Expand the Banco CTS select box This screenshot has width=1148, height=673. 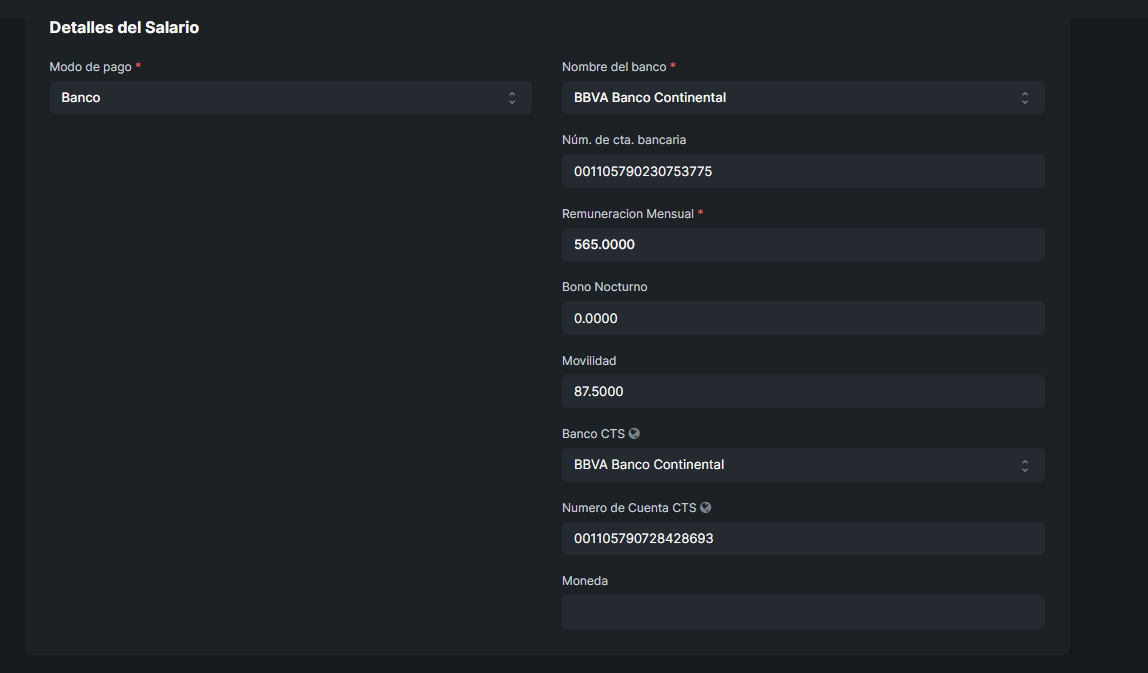tap(790, 465)
